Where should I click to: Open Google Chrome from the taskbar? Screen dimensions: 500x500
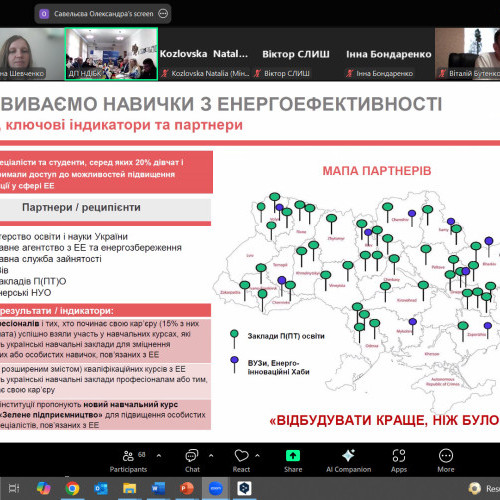[72, 488]
